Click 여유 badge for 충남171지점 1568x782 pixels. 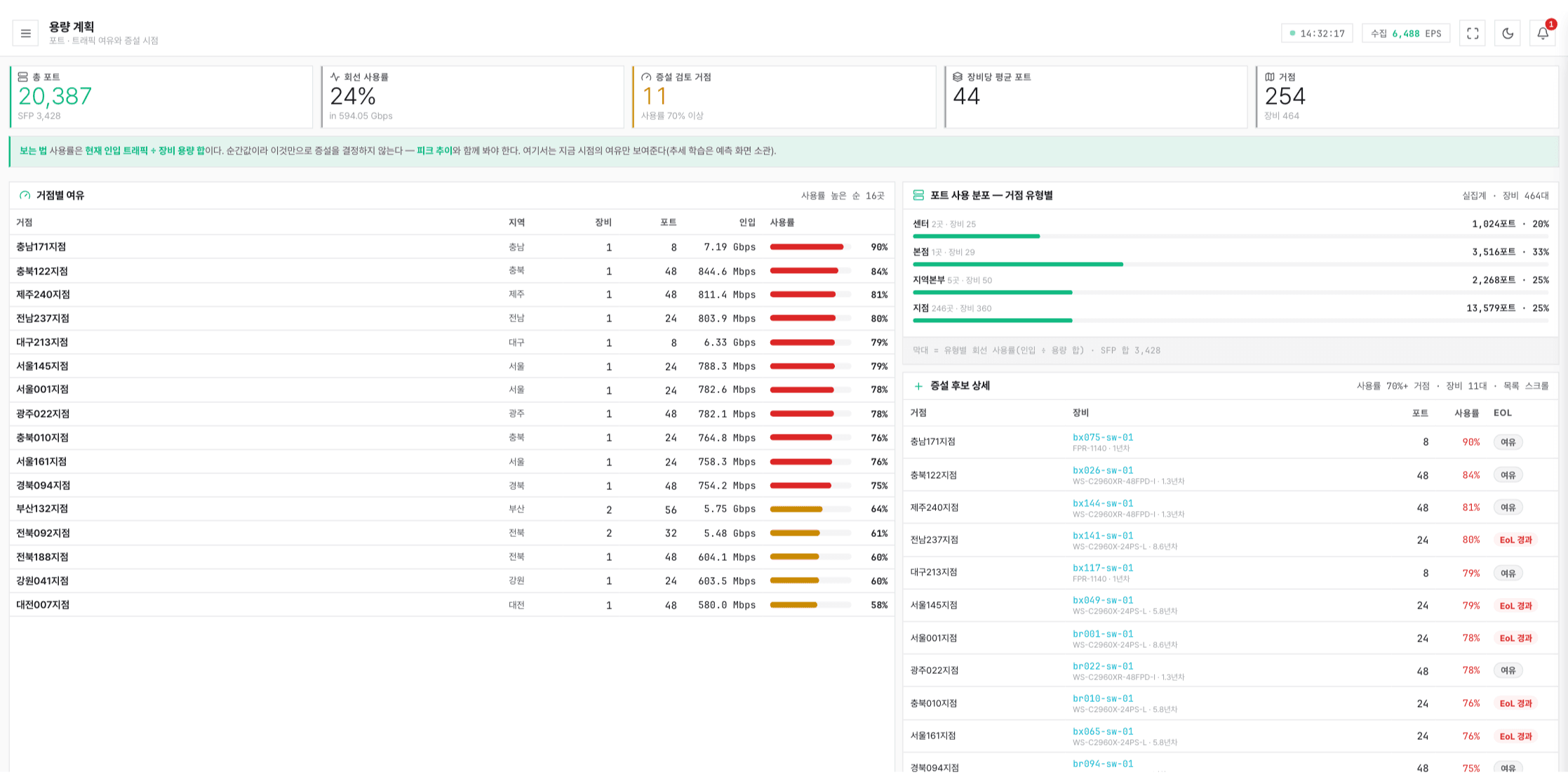tap(1508, 442)
